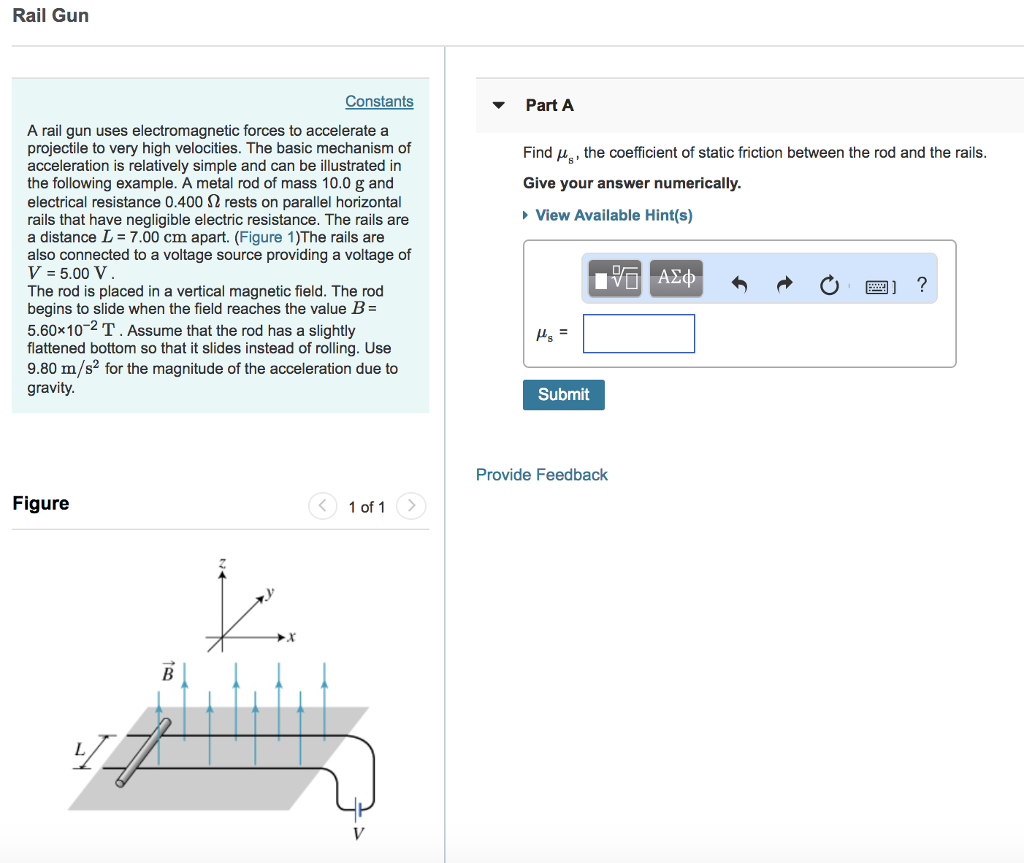
Task: Go to the next figure
Action: (411, 506)
